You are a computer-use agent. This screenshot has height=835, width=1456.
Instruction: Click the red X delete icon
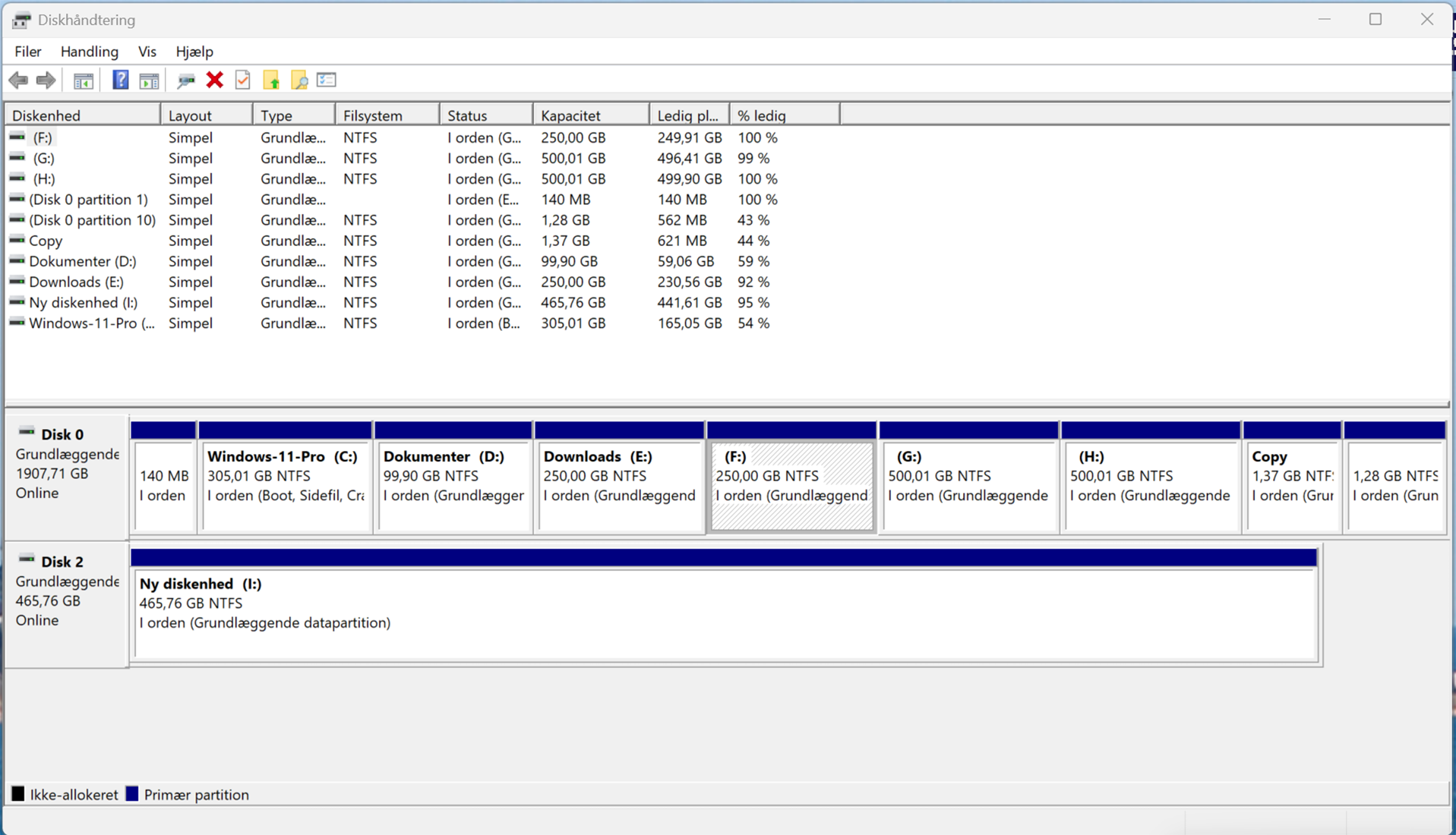coord(215,80)
